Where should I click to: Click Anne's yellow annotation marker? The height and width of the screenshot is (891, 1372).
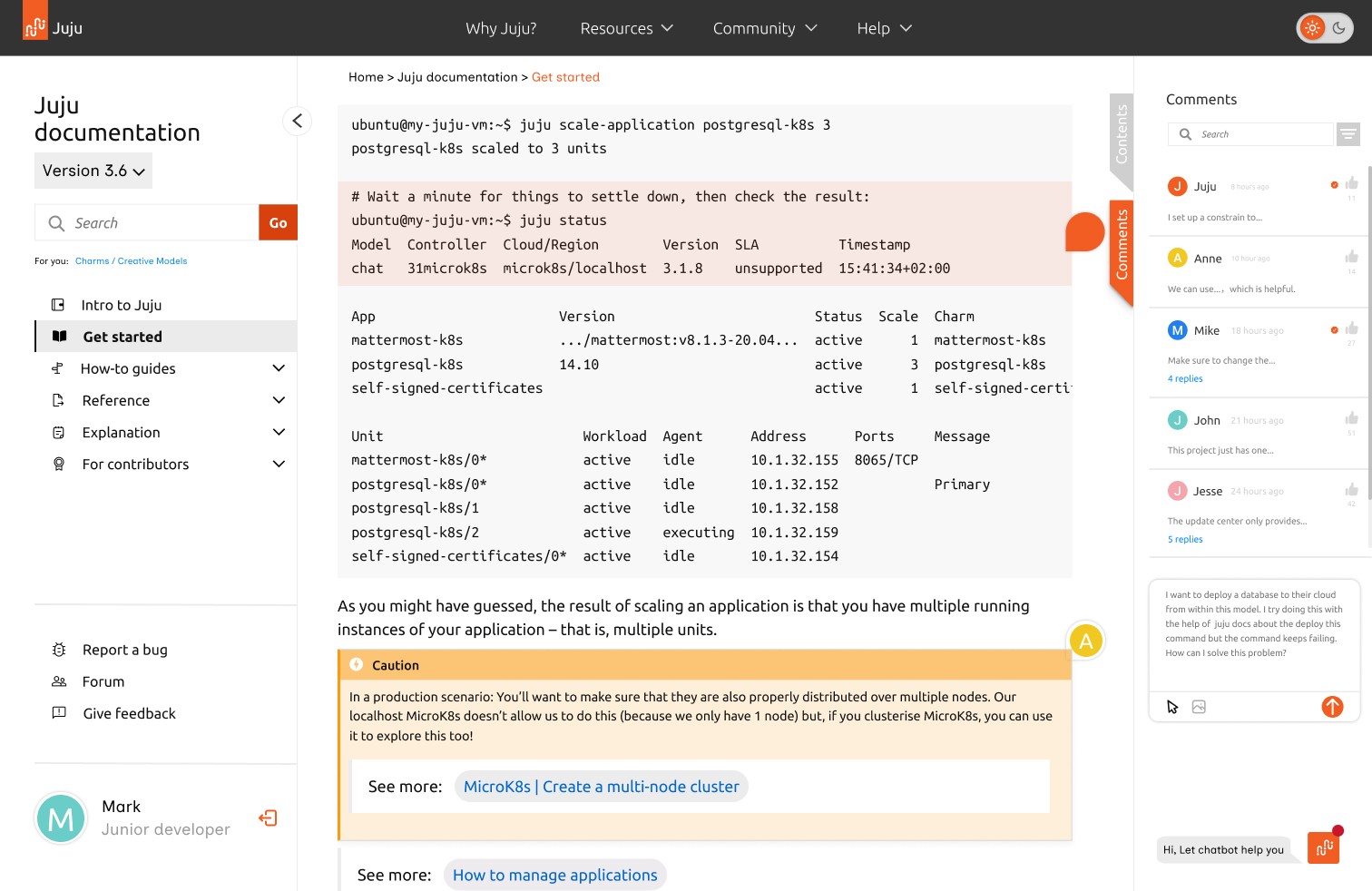point(1085,641)
